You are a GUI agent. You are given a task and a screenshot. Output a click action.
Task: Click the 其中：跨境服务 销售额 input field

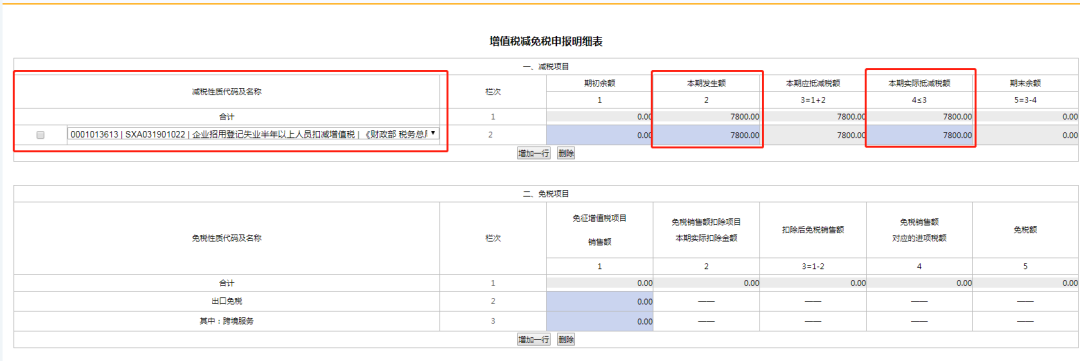(x=599, y=321)
